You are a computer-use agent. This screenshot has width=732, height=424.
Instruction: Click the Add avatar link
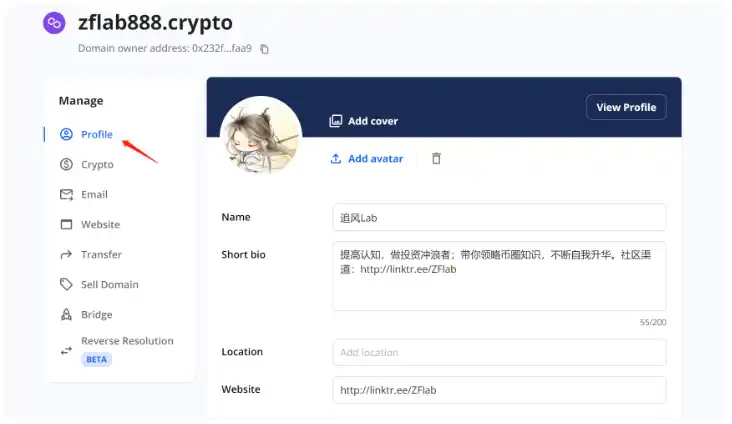coord(375,159)
